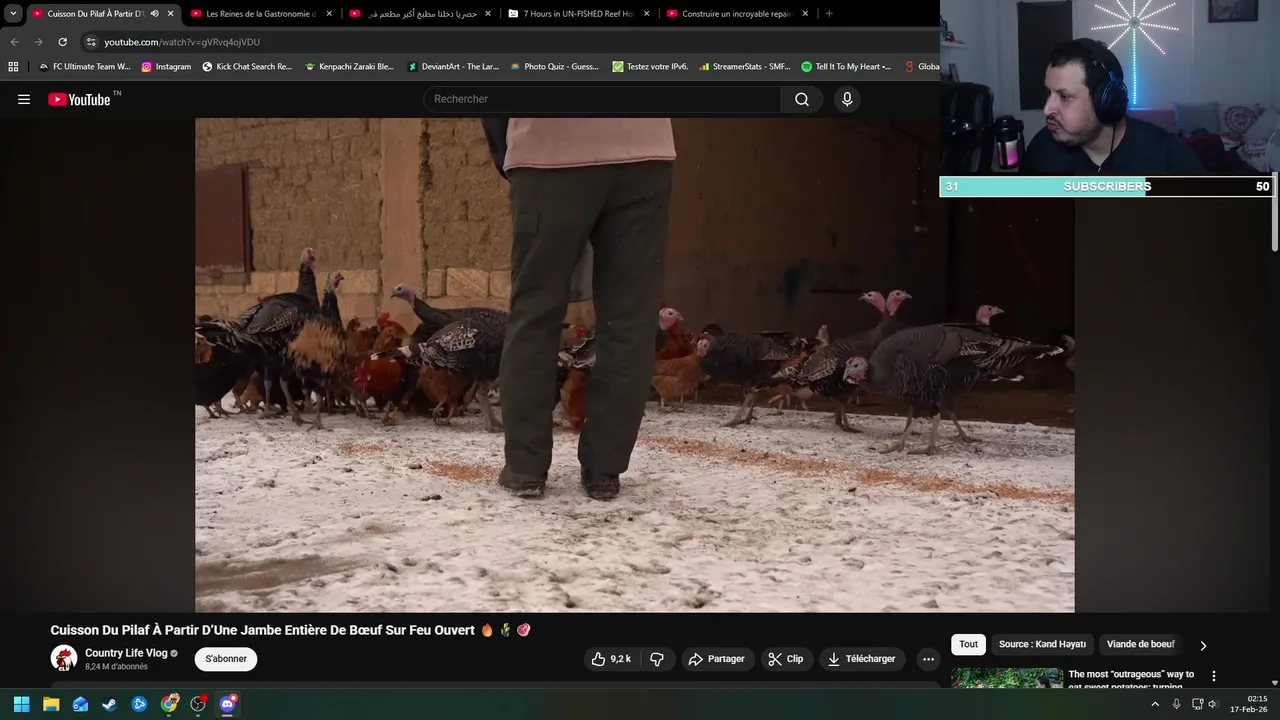Viewport: 1280px width, 720px height.
Task: Dislike the video with thumbs down
Action: point(657,659)
